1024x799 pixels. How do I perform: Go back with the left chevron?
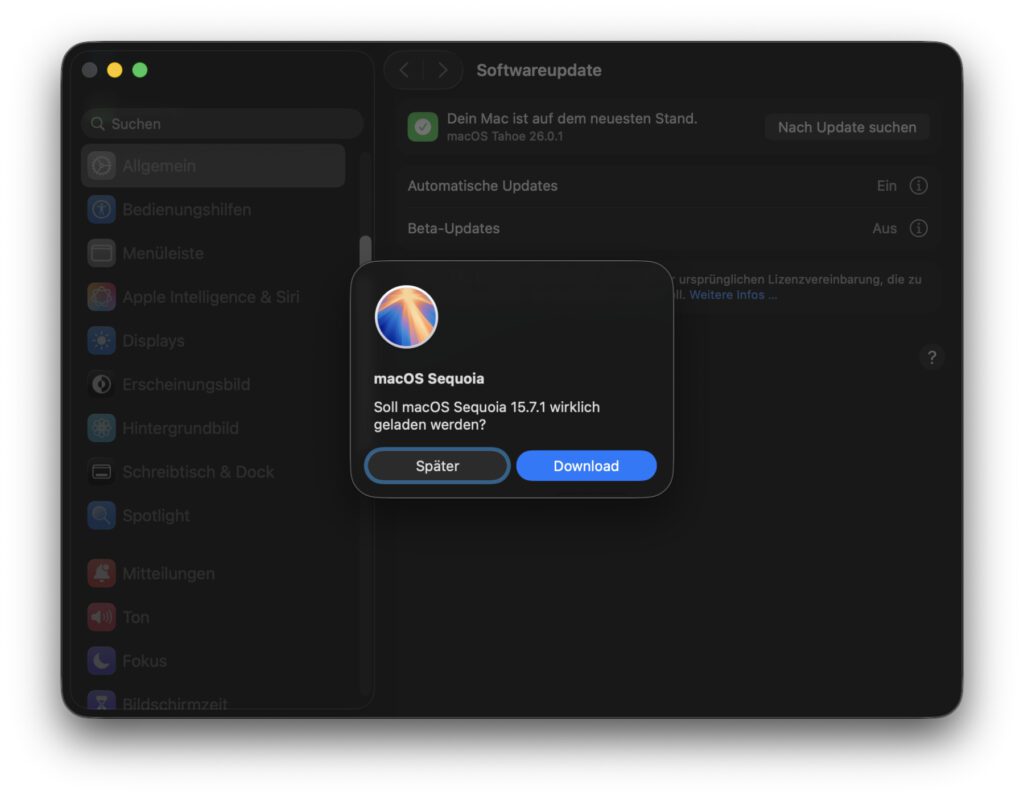point(404,70)
